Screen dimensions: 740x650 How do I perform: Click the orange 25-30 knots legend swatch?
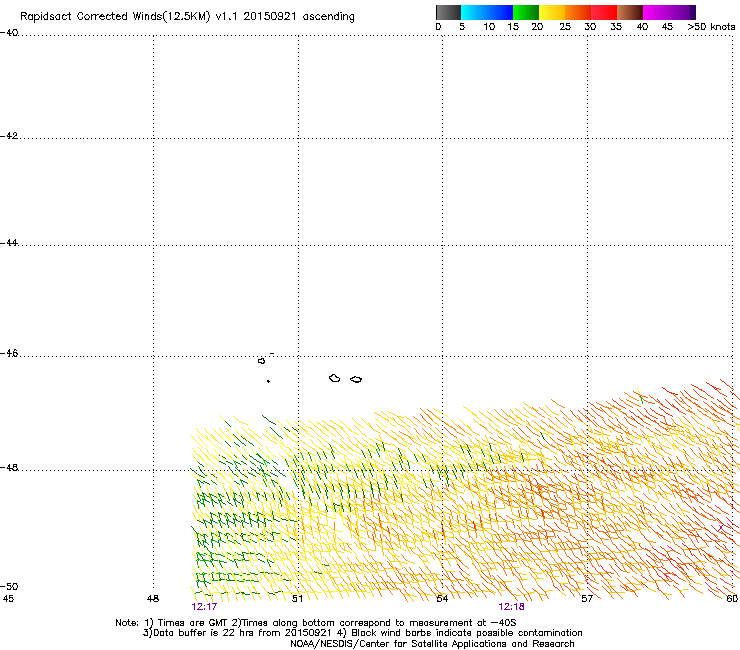(578, 12)
